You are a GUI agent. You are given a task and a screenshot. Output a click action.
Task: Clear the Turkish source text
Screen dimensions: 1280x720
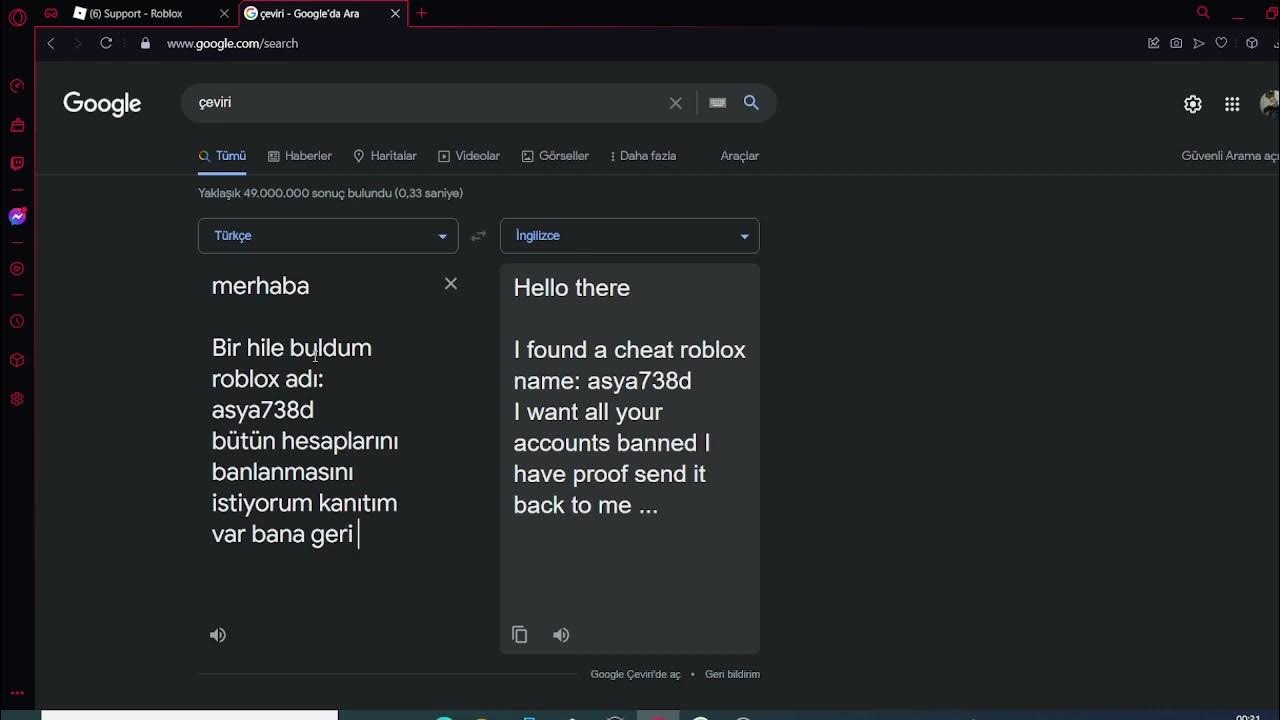[x=451, y=284]
